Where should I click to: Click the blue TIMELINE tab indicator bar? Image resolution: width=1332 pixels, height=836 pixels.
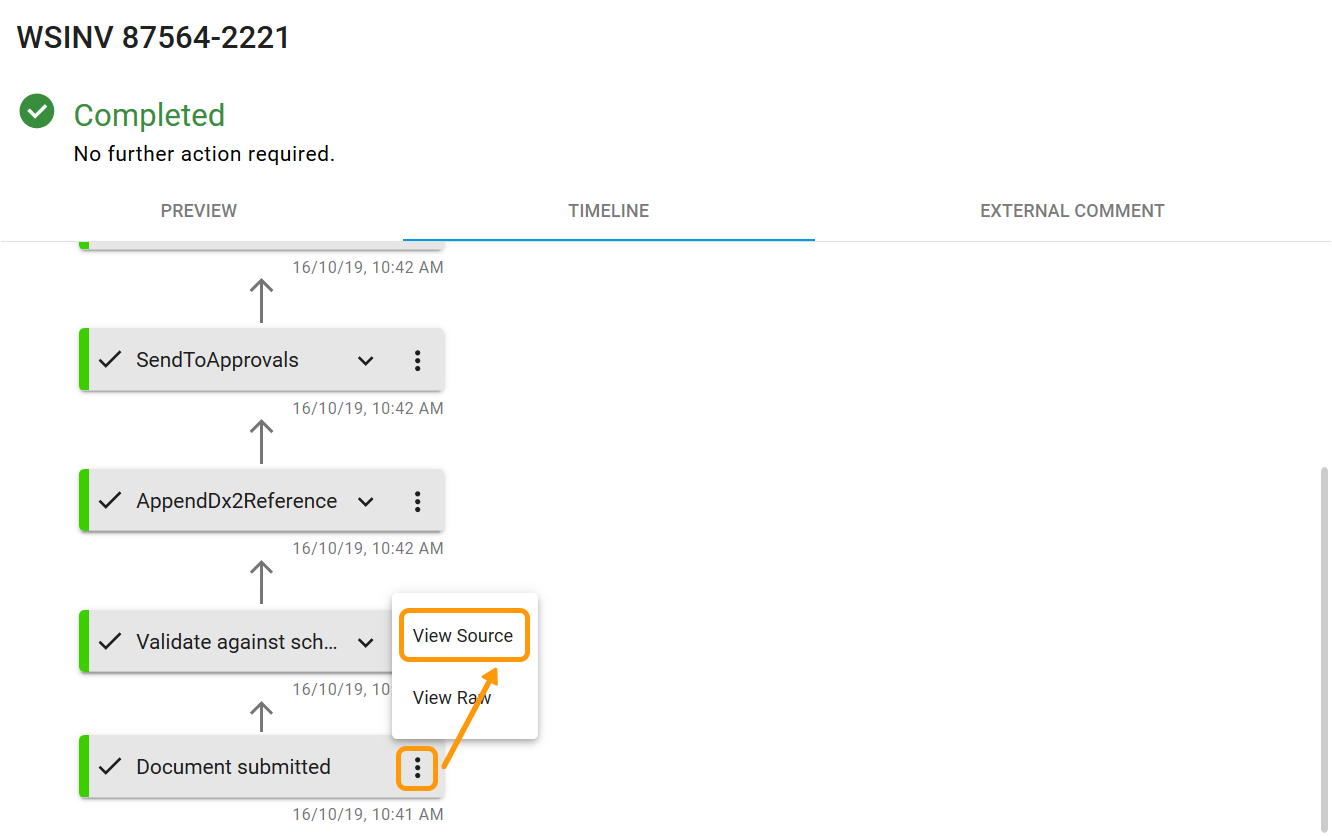608,237
